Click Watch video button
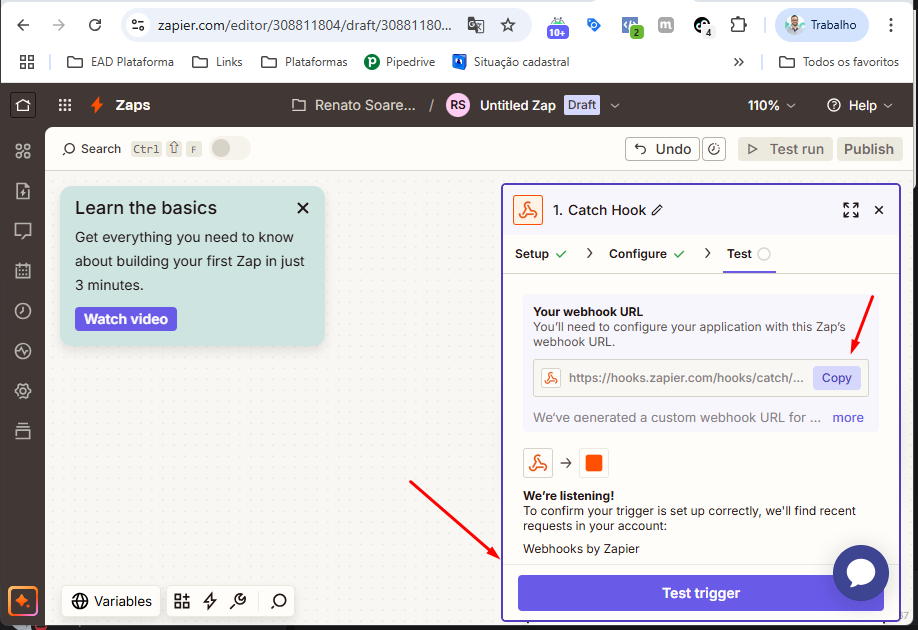The width and height of the screenshot is (918, 630). (x=126, y=319)
